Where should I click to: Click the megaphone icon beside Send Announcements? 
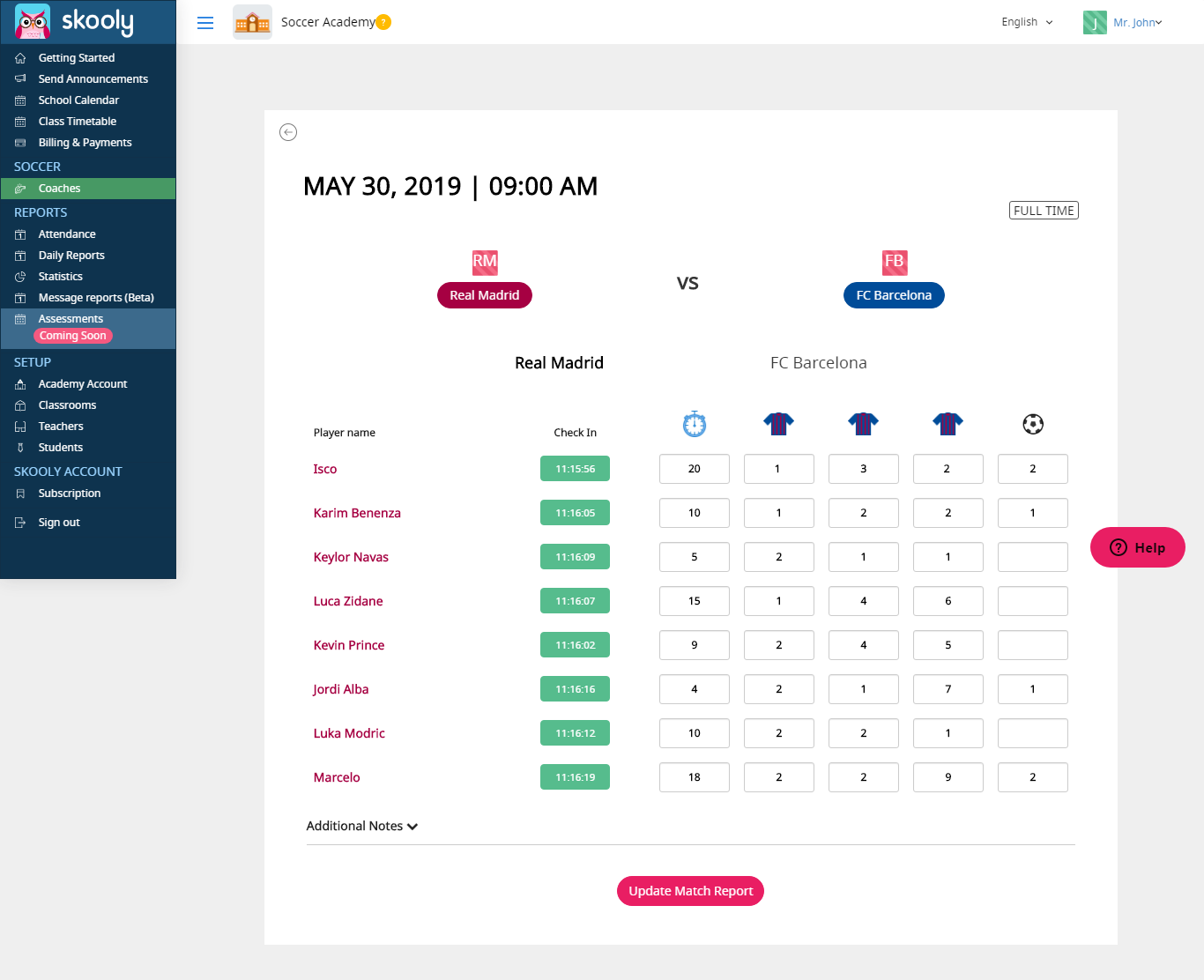point(20,79)
